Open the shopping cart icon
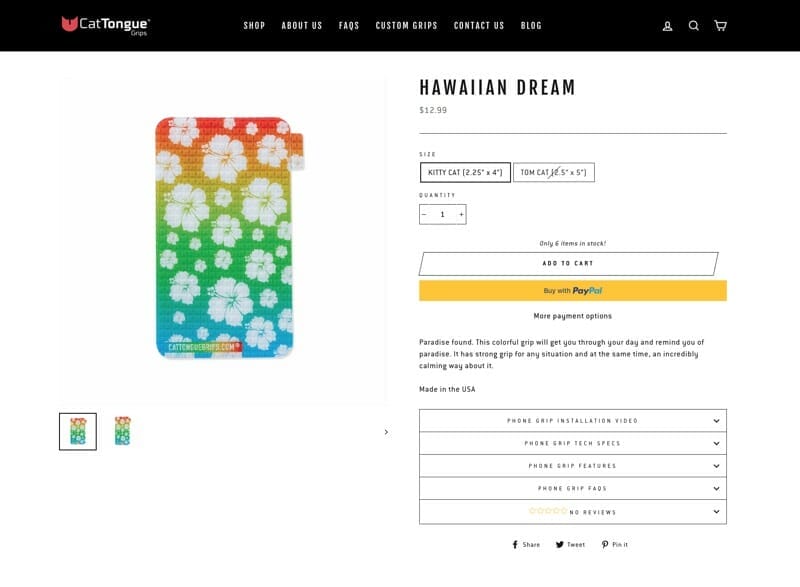 click(720, 26)
